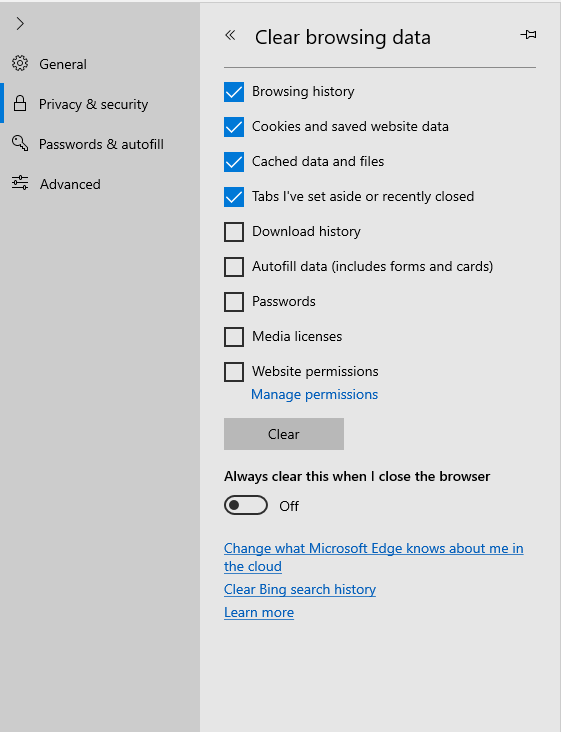Open the Manage permissions link
The image size is (561, 732).
click(315, 394)
